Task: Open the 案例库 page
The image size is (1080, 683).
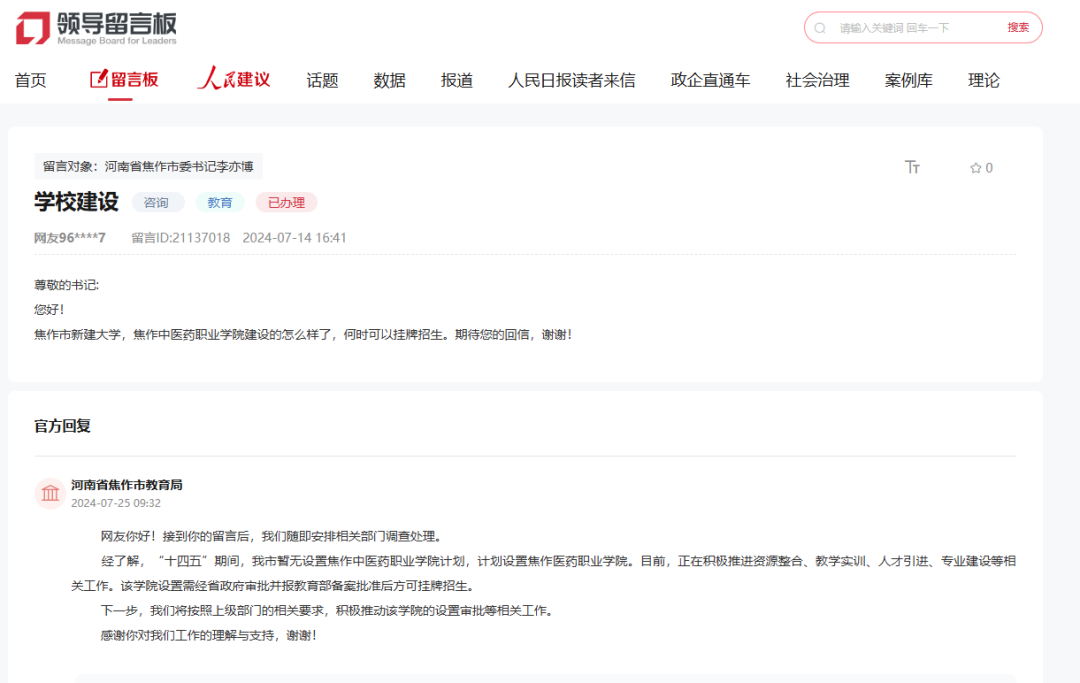Action: click(x=908, y=80)
